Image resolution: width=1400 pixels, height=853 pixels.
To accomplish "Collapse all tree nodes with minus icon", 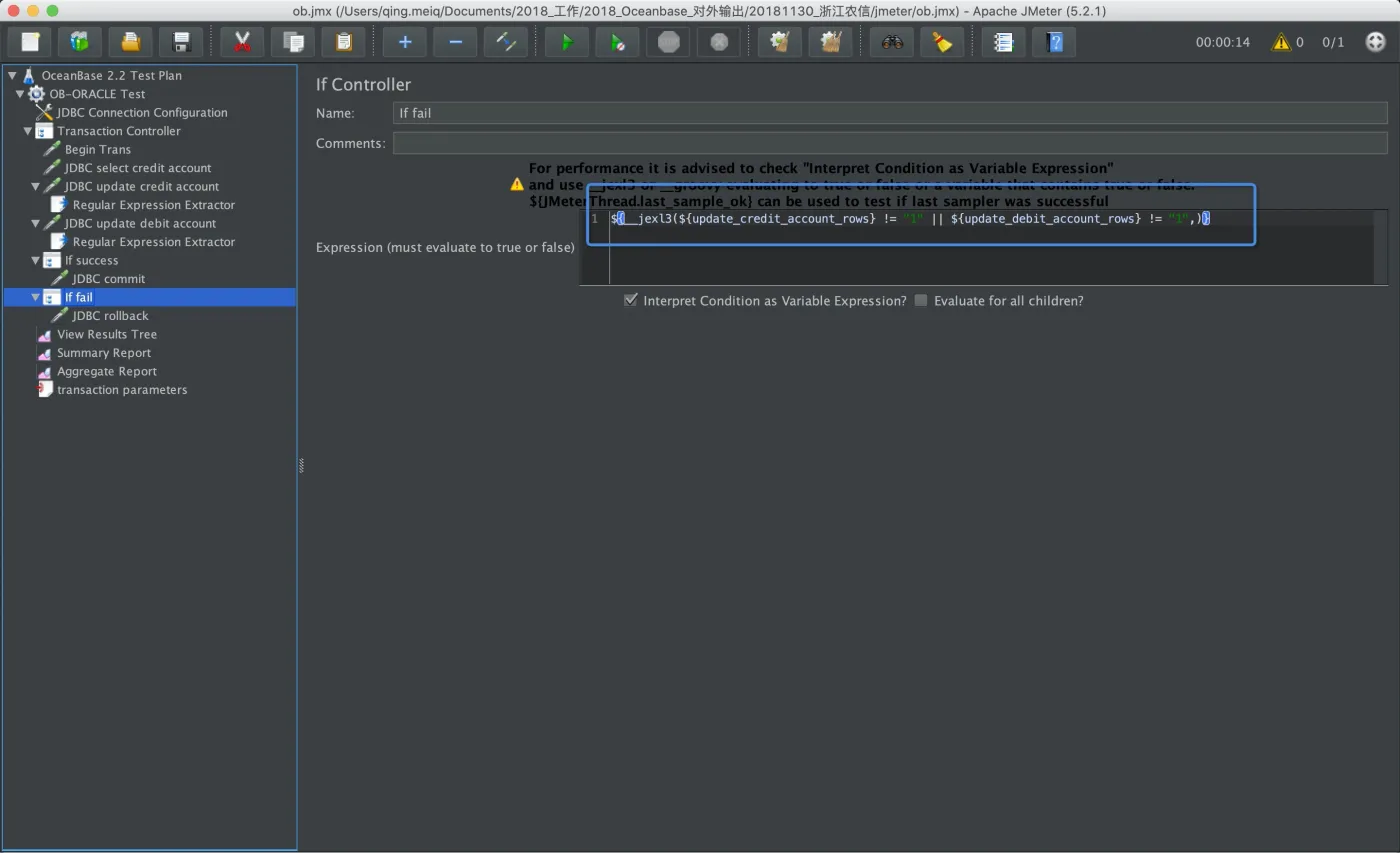I will tap(455, 42).
